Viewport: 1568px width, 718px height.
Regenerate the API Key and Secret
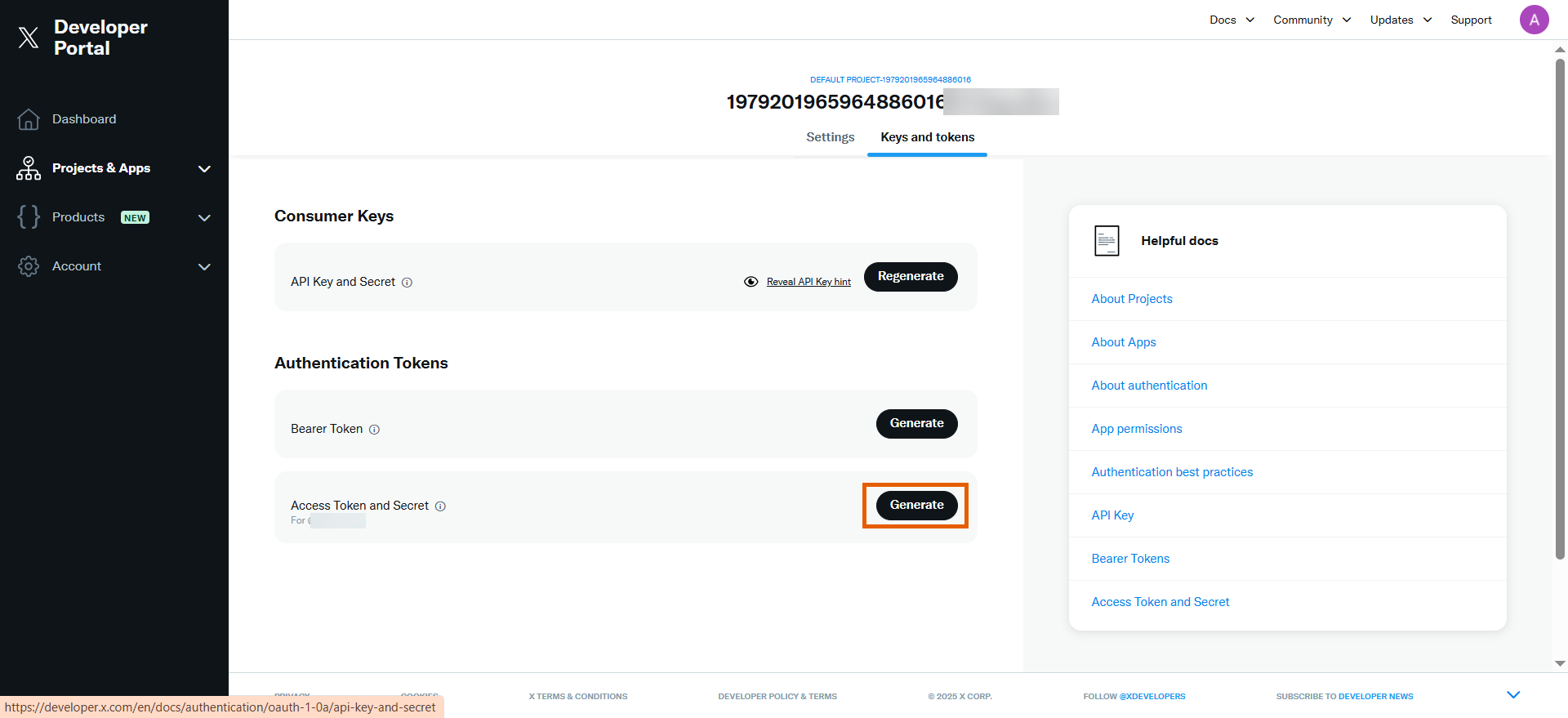911,277
